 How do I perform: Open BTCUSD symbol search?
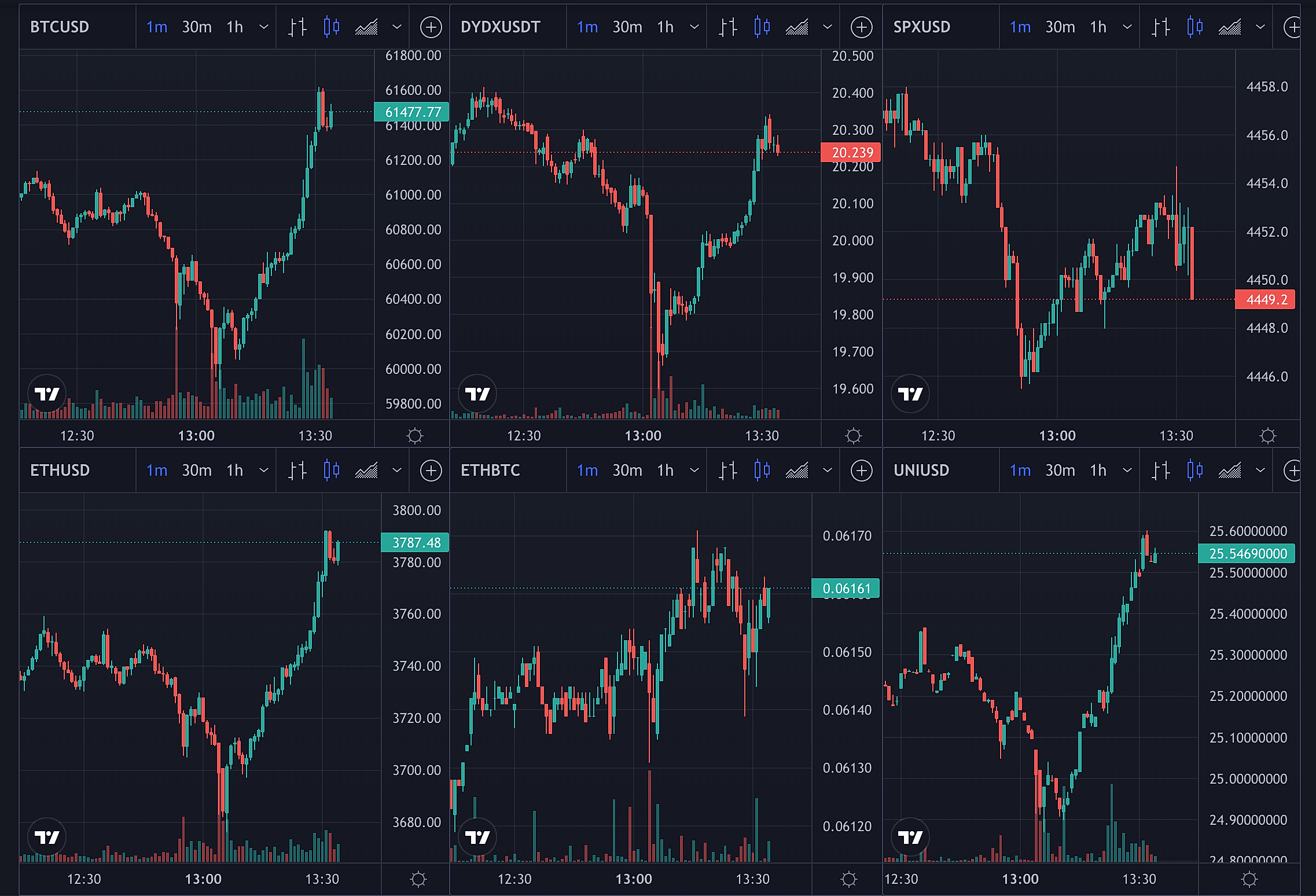60,27
